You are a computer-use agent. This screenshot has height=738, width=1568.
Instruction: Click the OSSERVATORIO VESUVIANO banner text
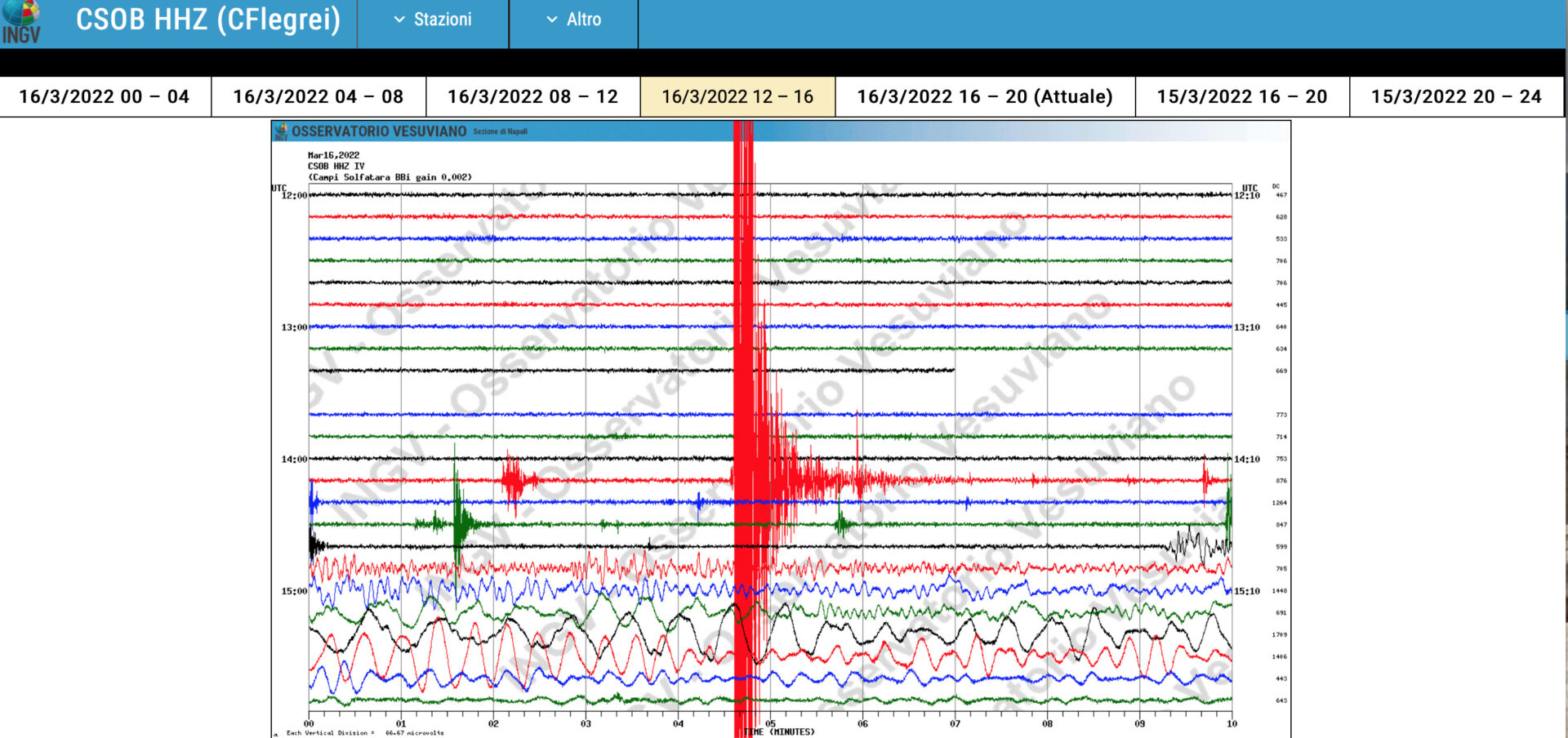(x=379, y=131)
